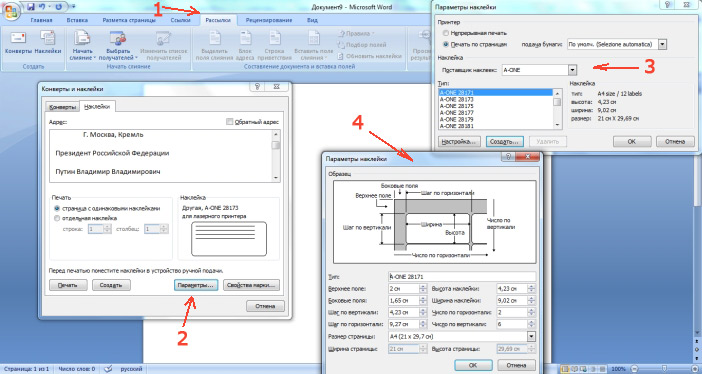Enable the Обратный адрес checkbox

point(230,121)
